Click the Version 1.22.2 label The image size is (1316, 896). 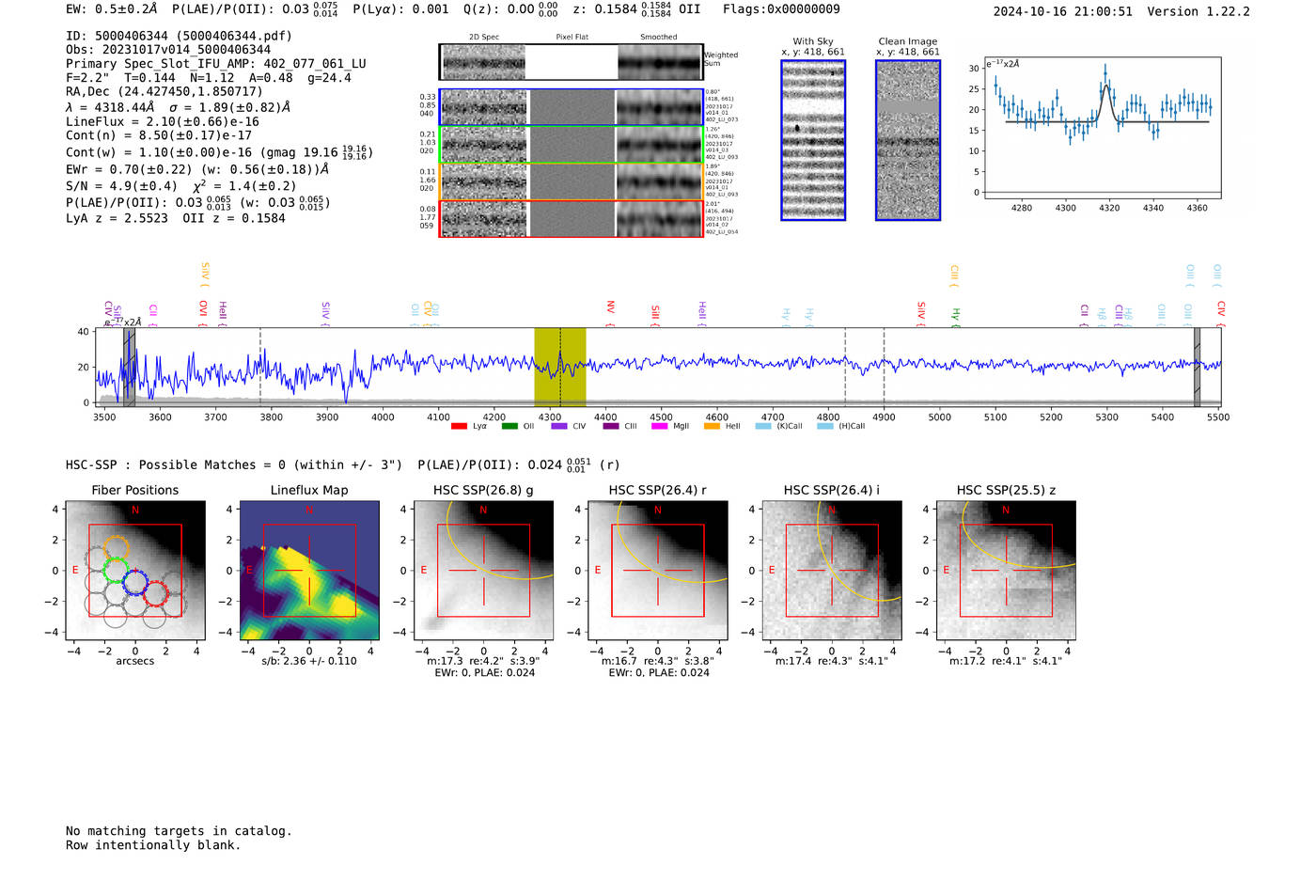[x=1198, y=11]
